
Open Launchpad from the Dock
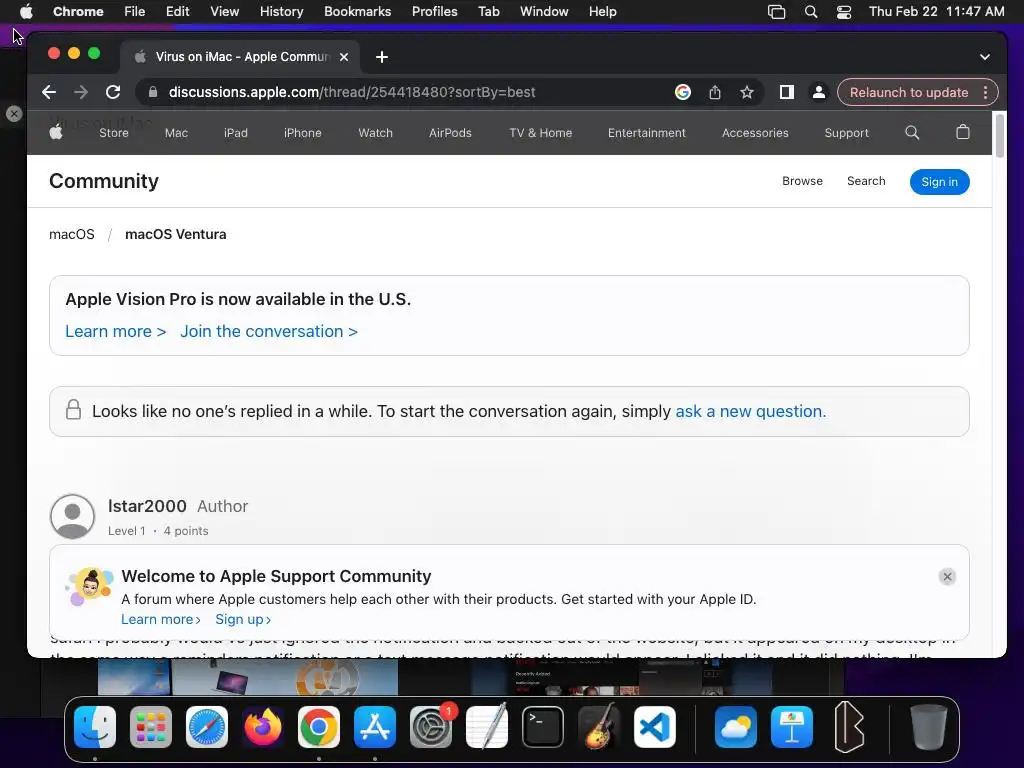151,727
